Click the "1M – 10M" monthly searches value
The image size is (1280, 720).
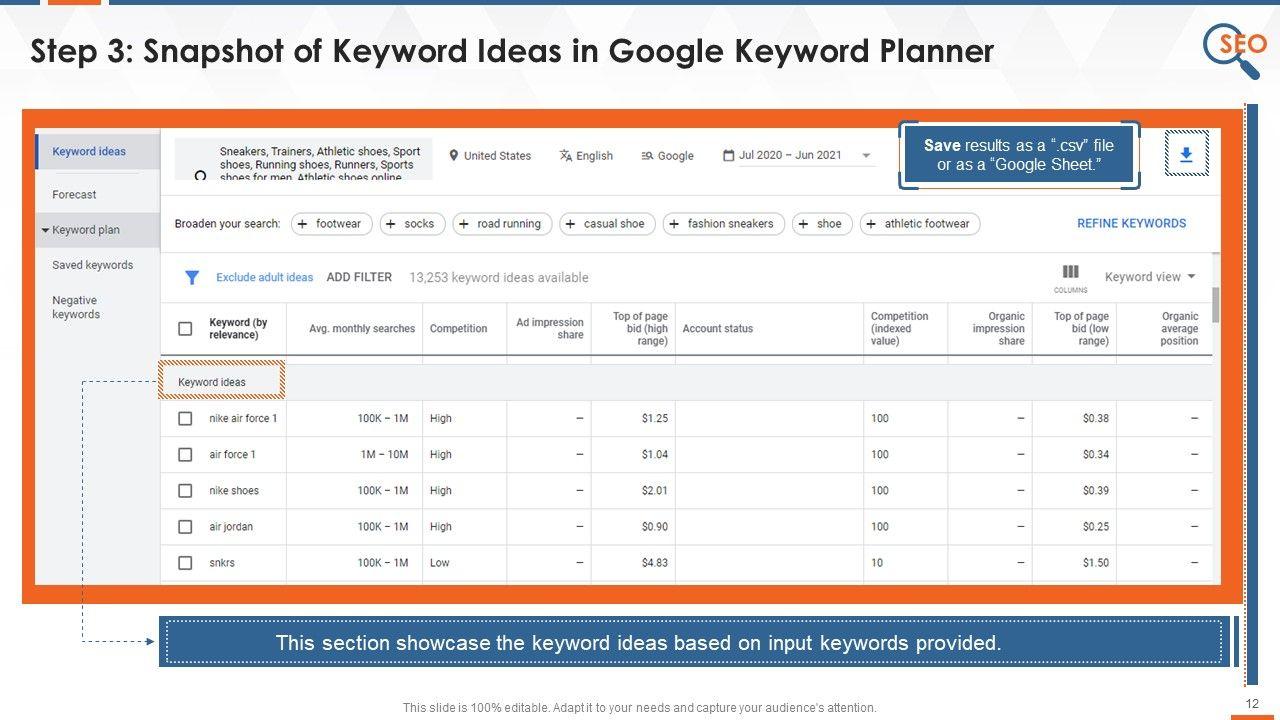pos(384,455)
